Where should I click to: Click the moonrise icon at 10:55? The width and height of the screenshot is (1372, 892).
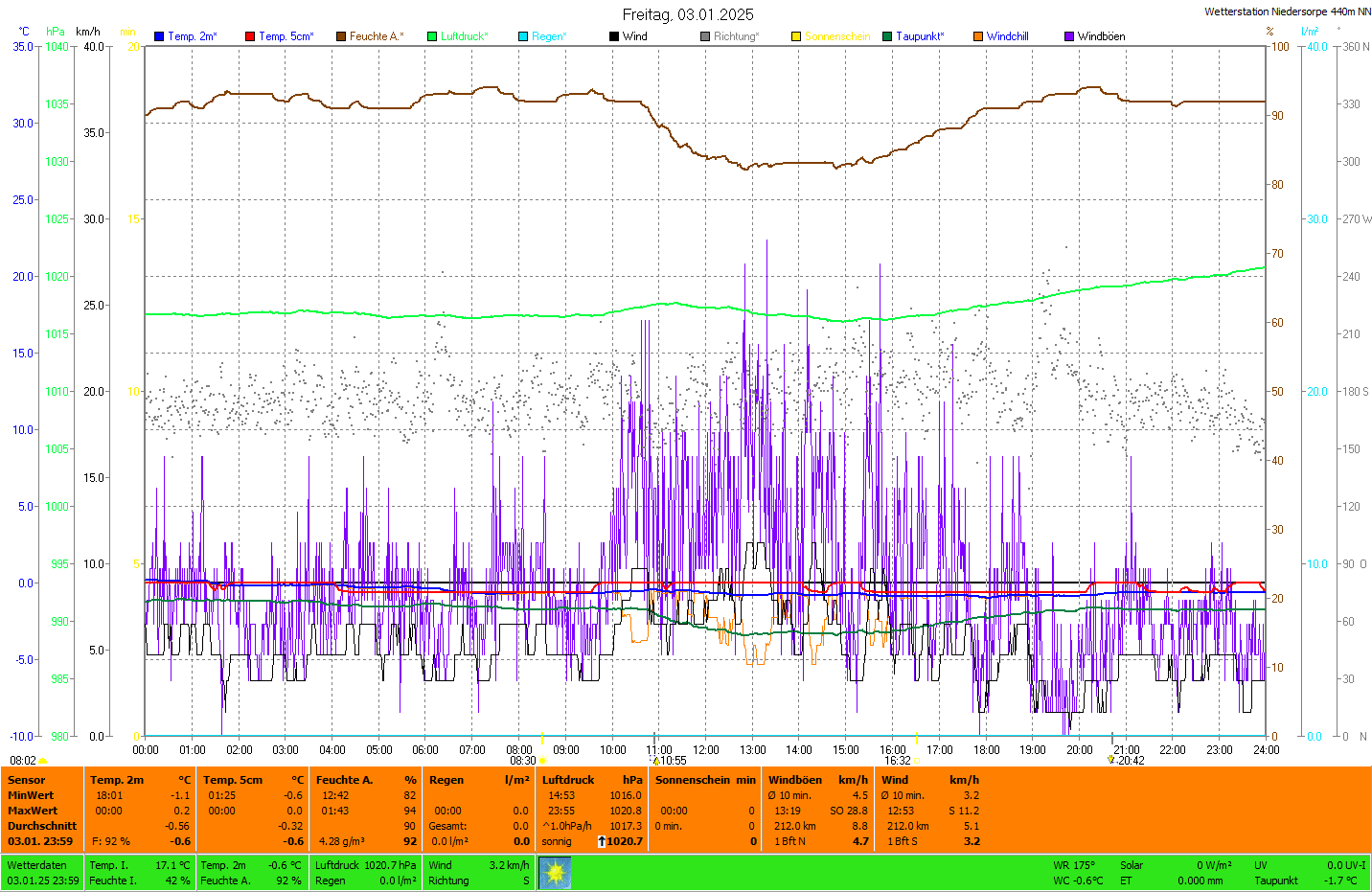(x=656, y=761)
